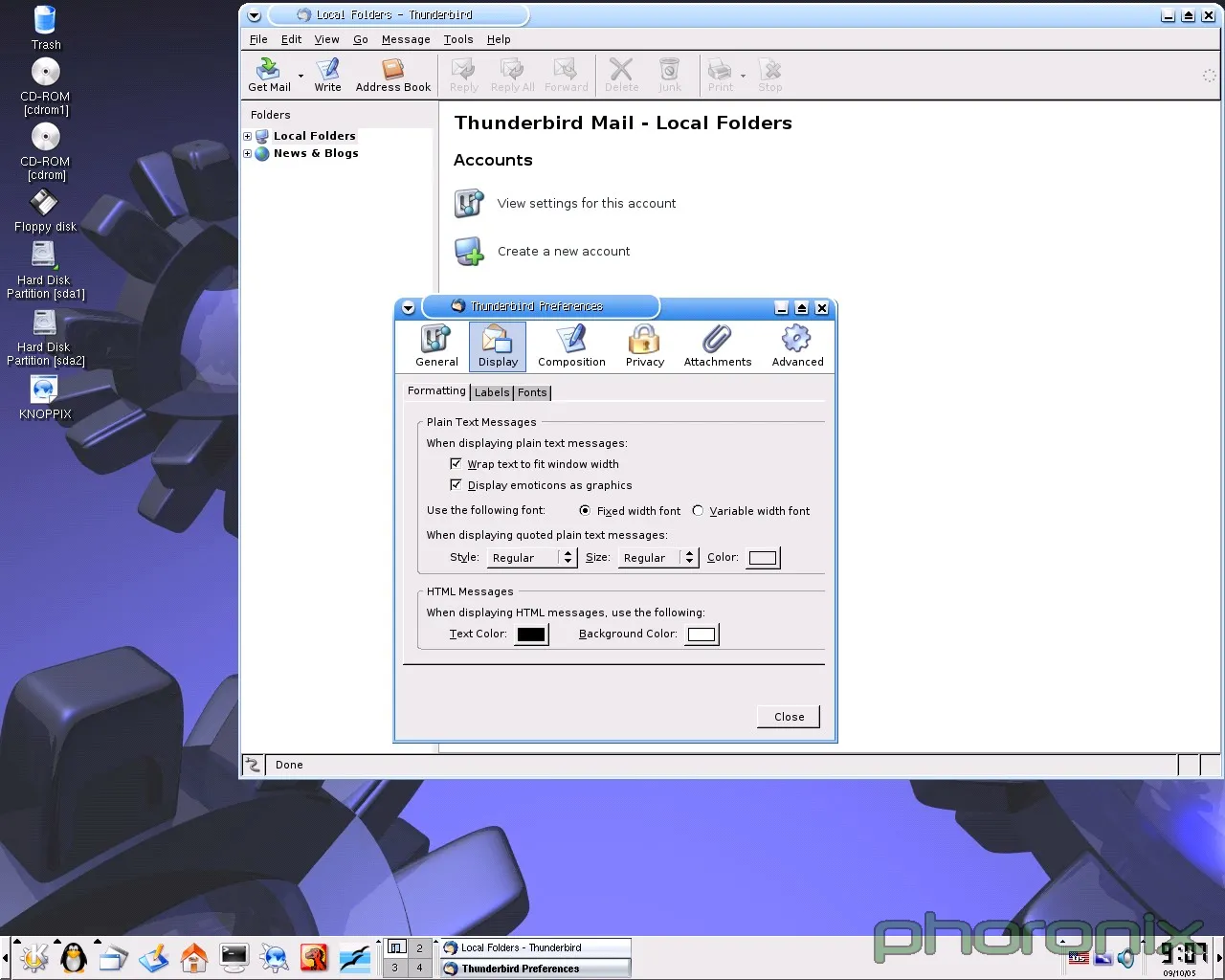This screenshot has width=1225, height=980.
Task: Select the Formatting tab
Action: click(x=436, y=390)
